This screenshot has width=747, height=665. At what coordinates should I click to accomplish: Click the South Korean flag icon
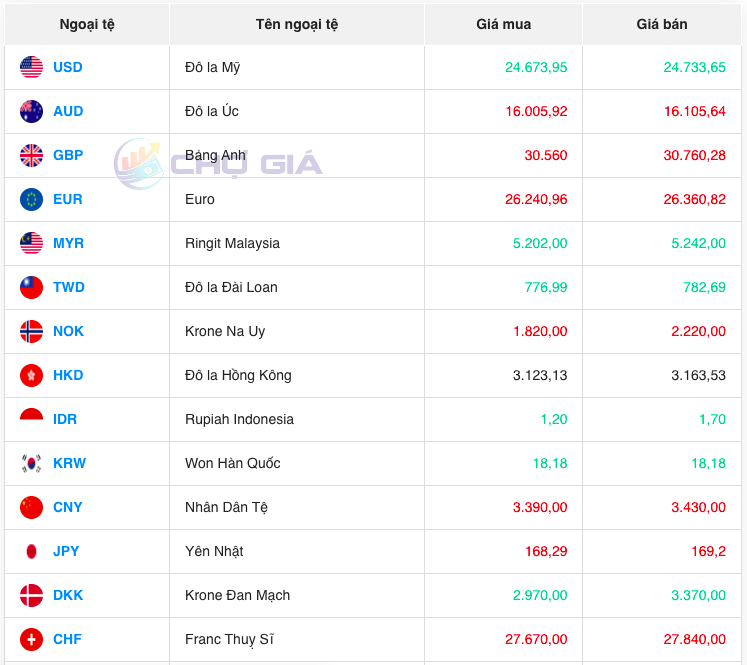pos(31,463)
